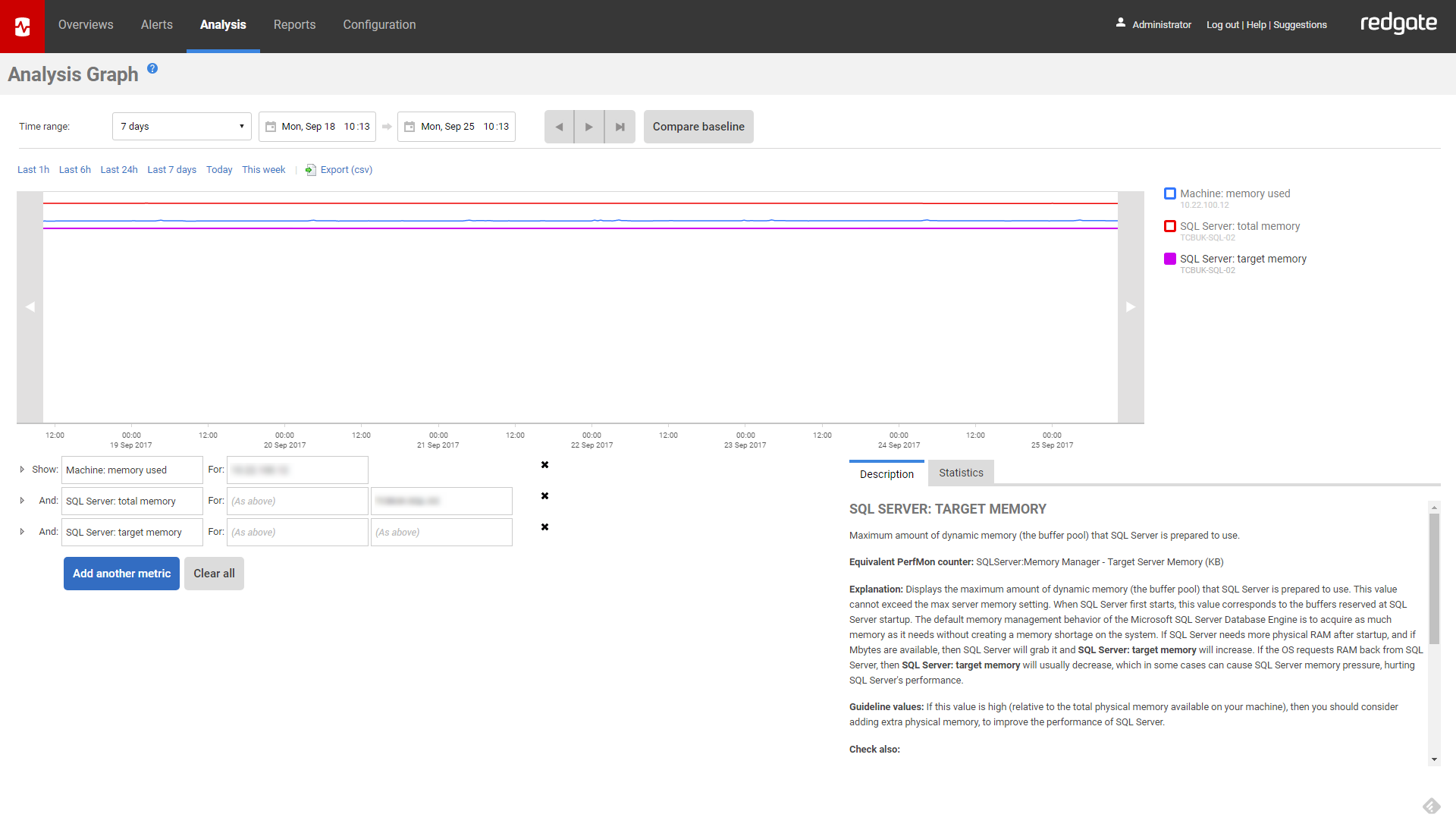
Task: Click the redgate logo
Action: [x=1398, y=24]
